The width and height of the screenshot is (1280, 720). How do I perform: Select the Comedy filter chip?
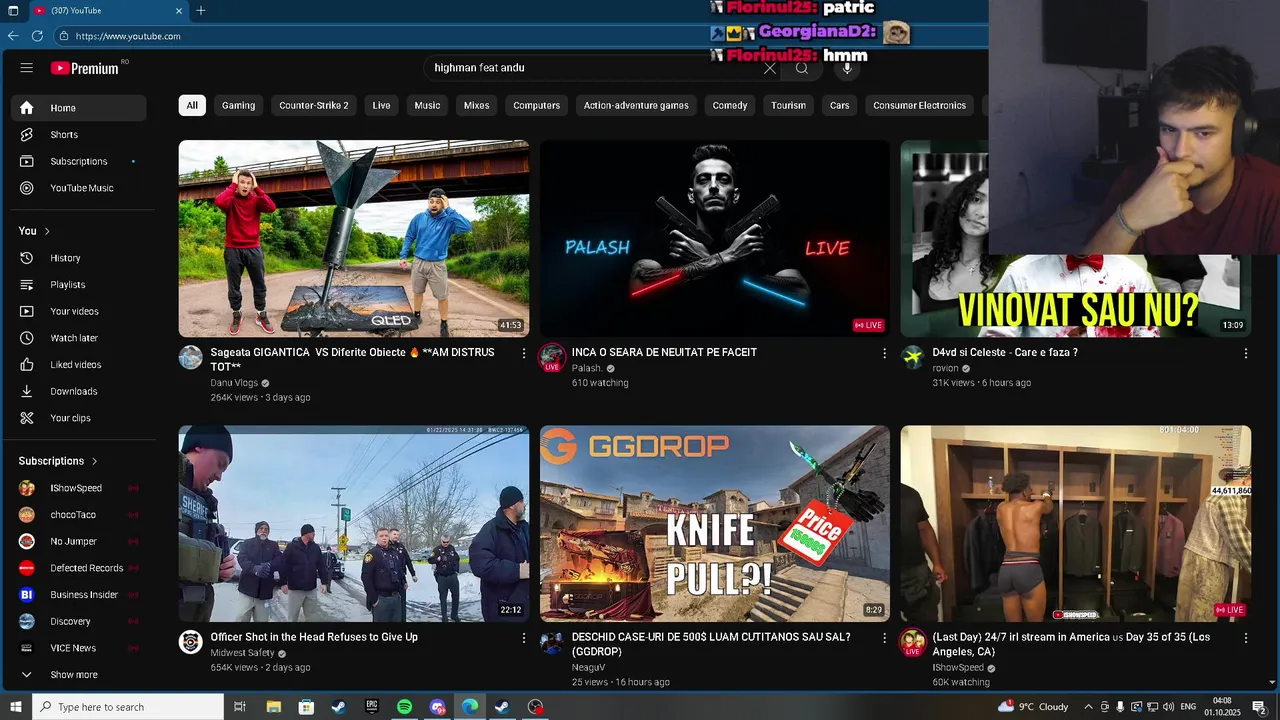[730, 105]
